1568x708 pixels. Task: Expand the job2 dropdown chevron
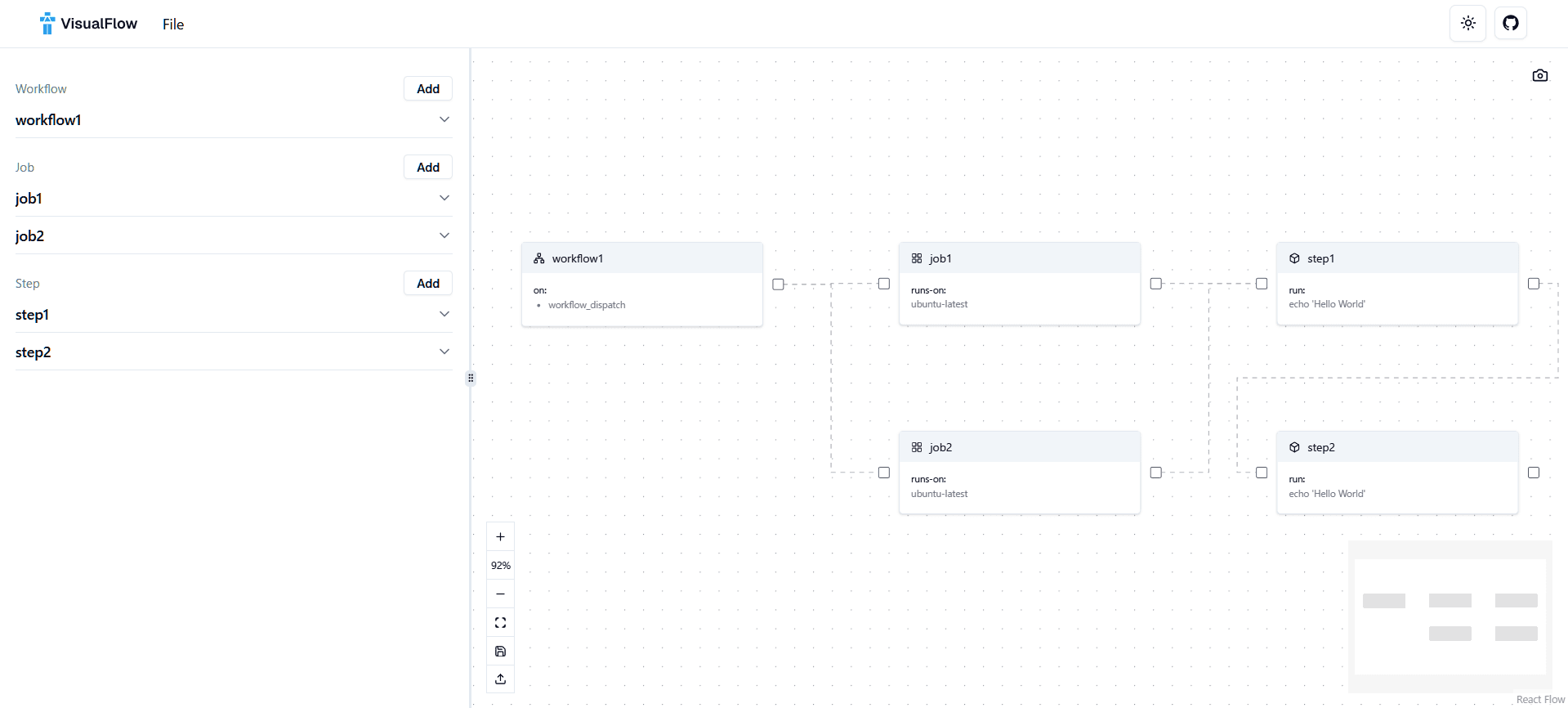tap(444, 235)
